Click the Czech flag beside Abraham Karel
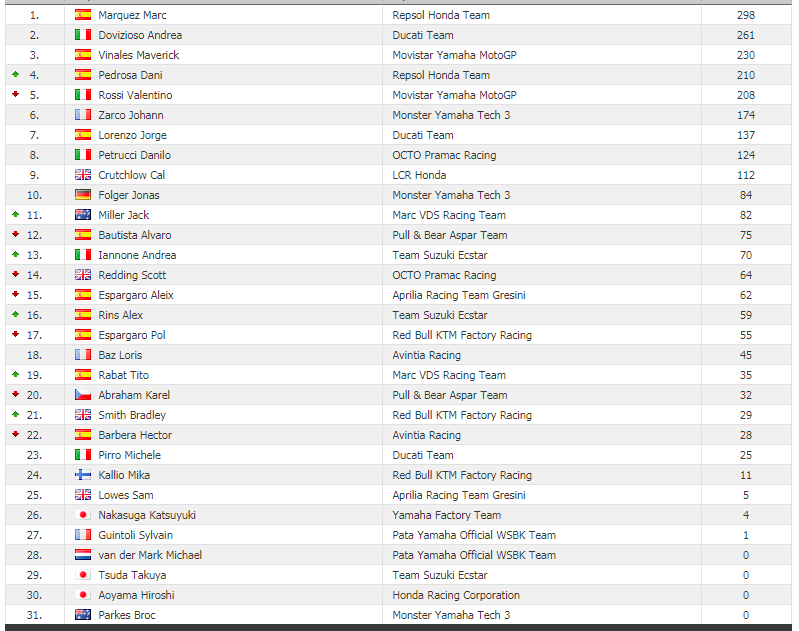 point(83,395)
